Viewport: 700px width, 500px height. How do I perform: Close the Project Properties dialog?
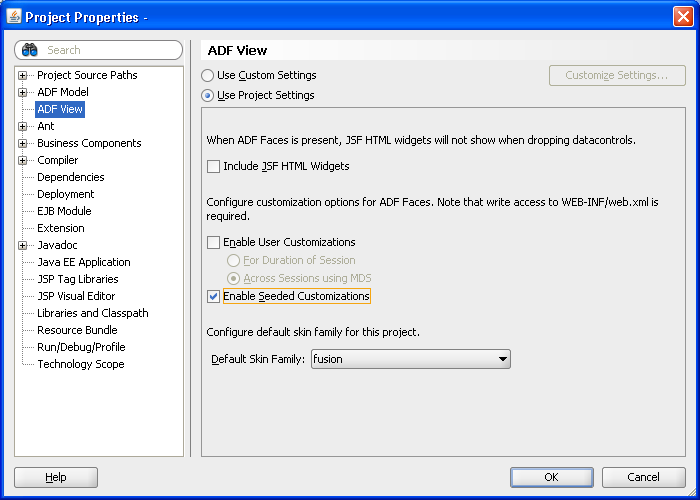[683, 17]
